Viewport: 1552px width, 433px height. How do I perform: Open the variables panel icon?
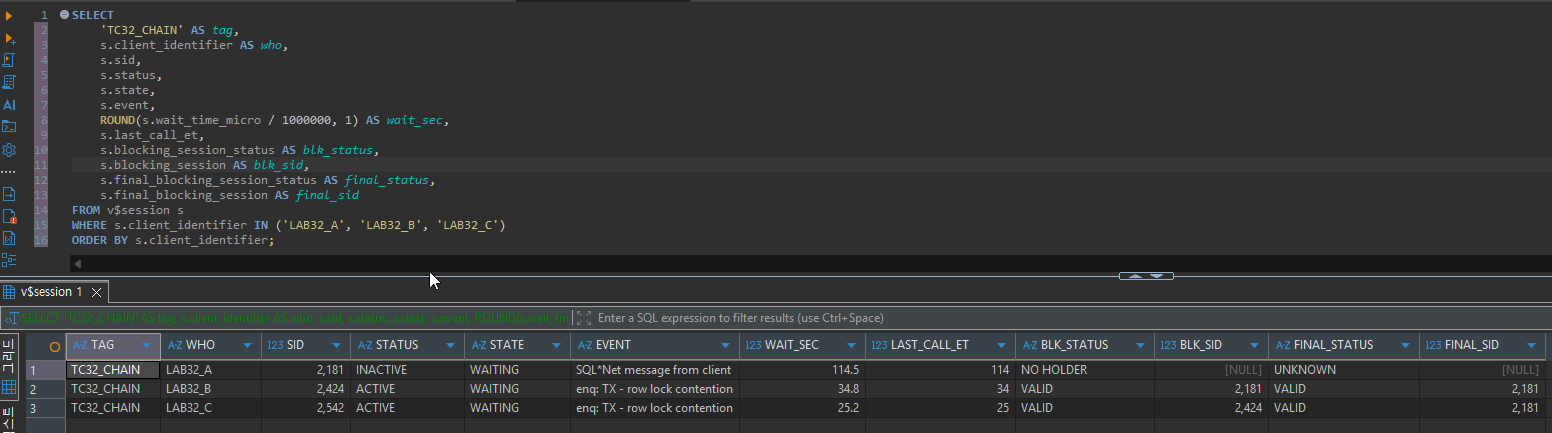point(9,238)
